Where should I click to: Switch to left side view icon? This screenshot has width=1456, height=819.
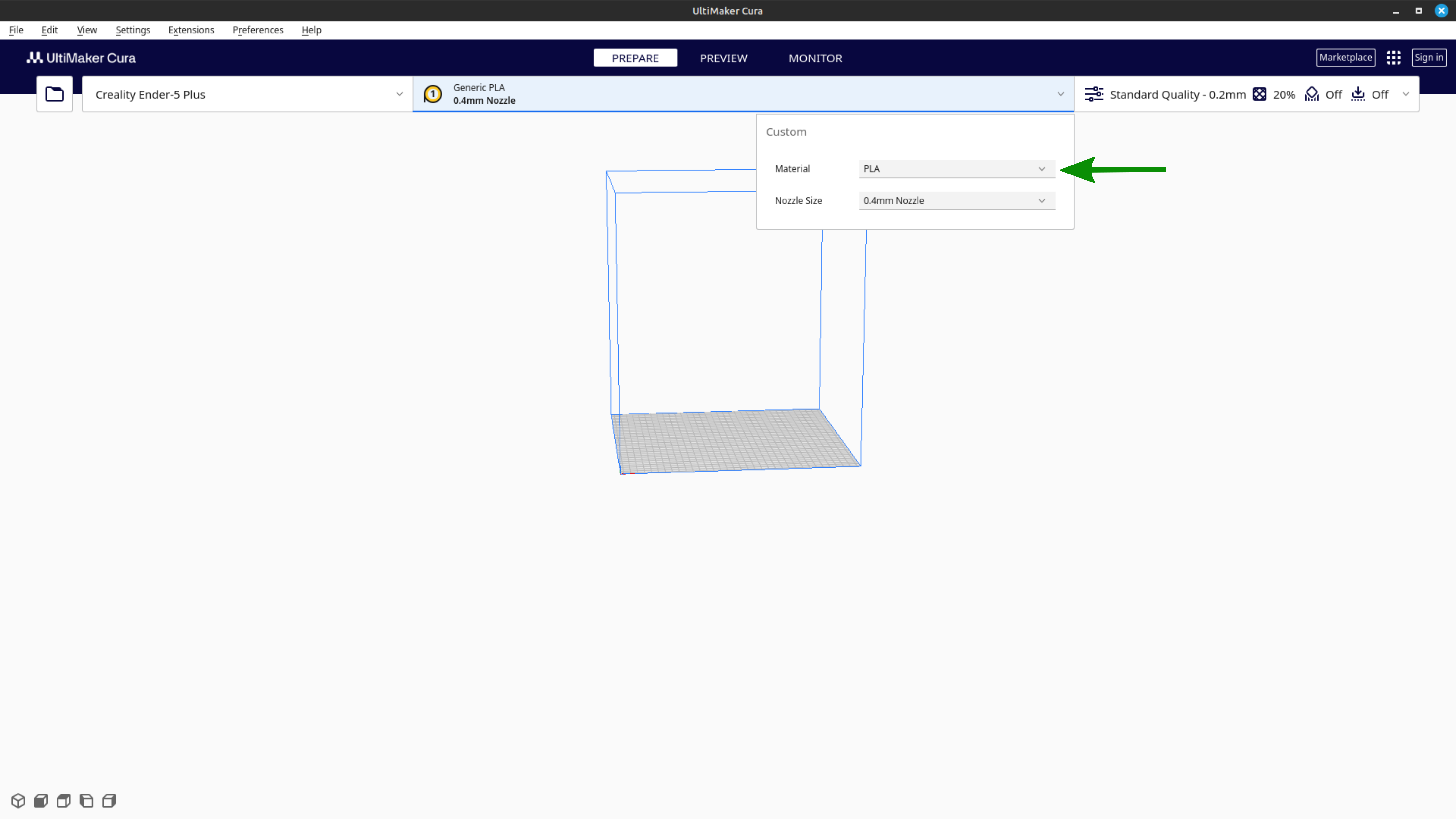(86, 800)
